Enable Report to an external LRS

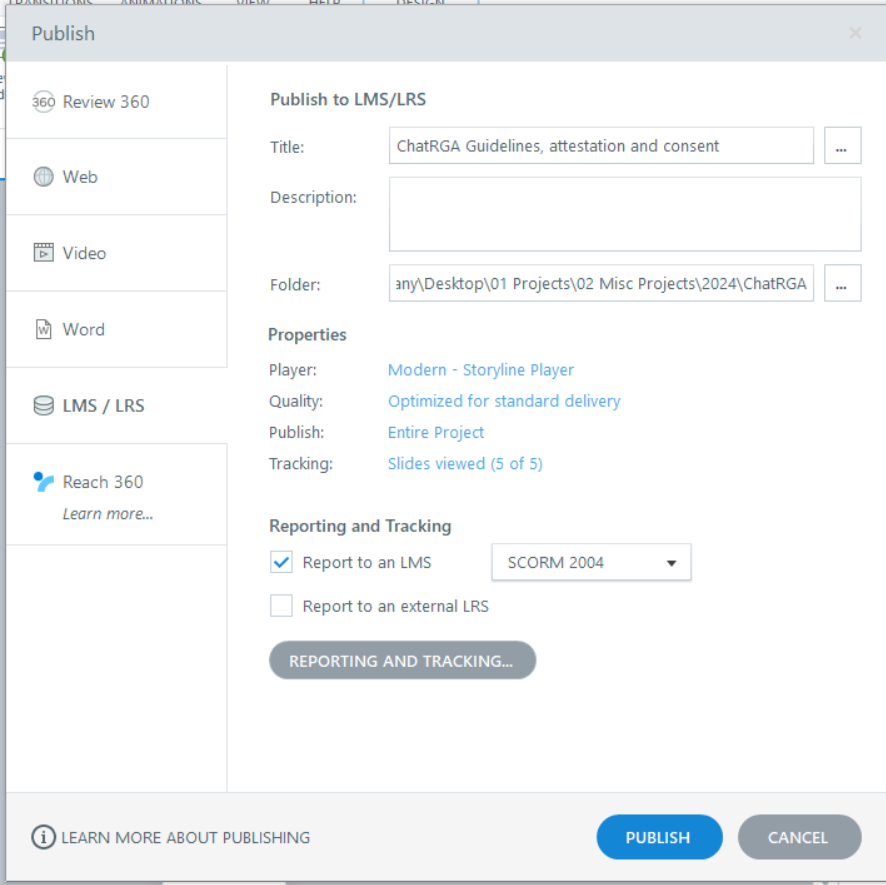(x=281, y=606)
